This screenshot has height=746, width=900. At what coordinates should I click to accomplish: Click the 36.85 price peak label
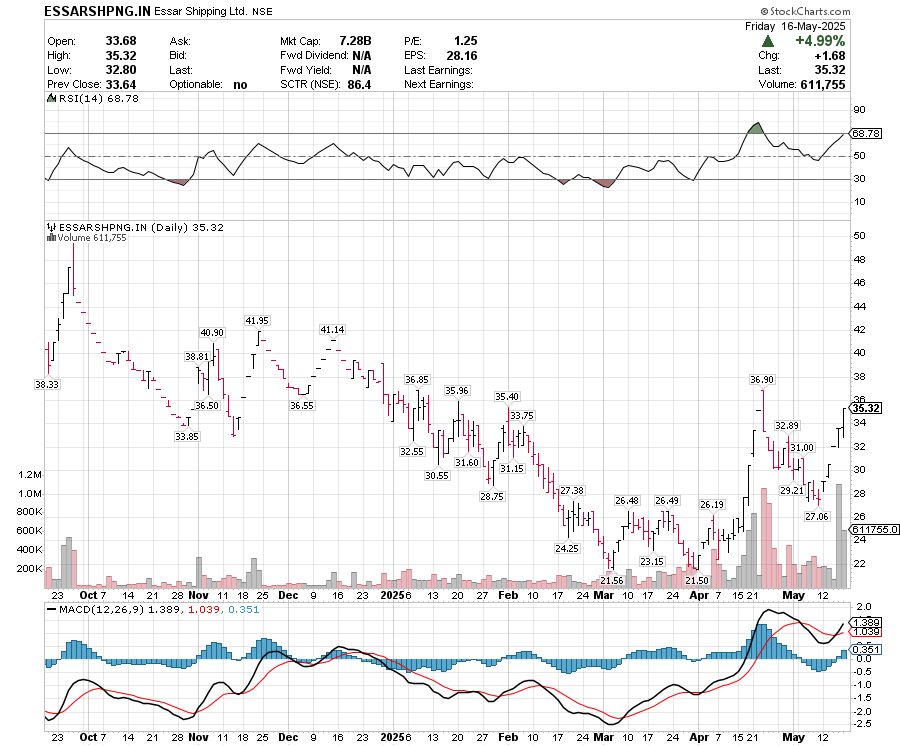pyautogui.click(x=417, y=380)
